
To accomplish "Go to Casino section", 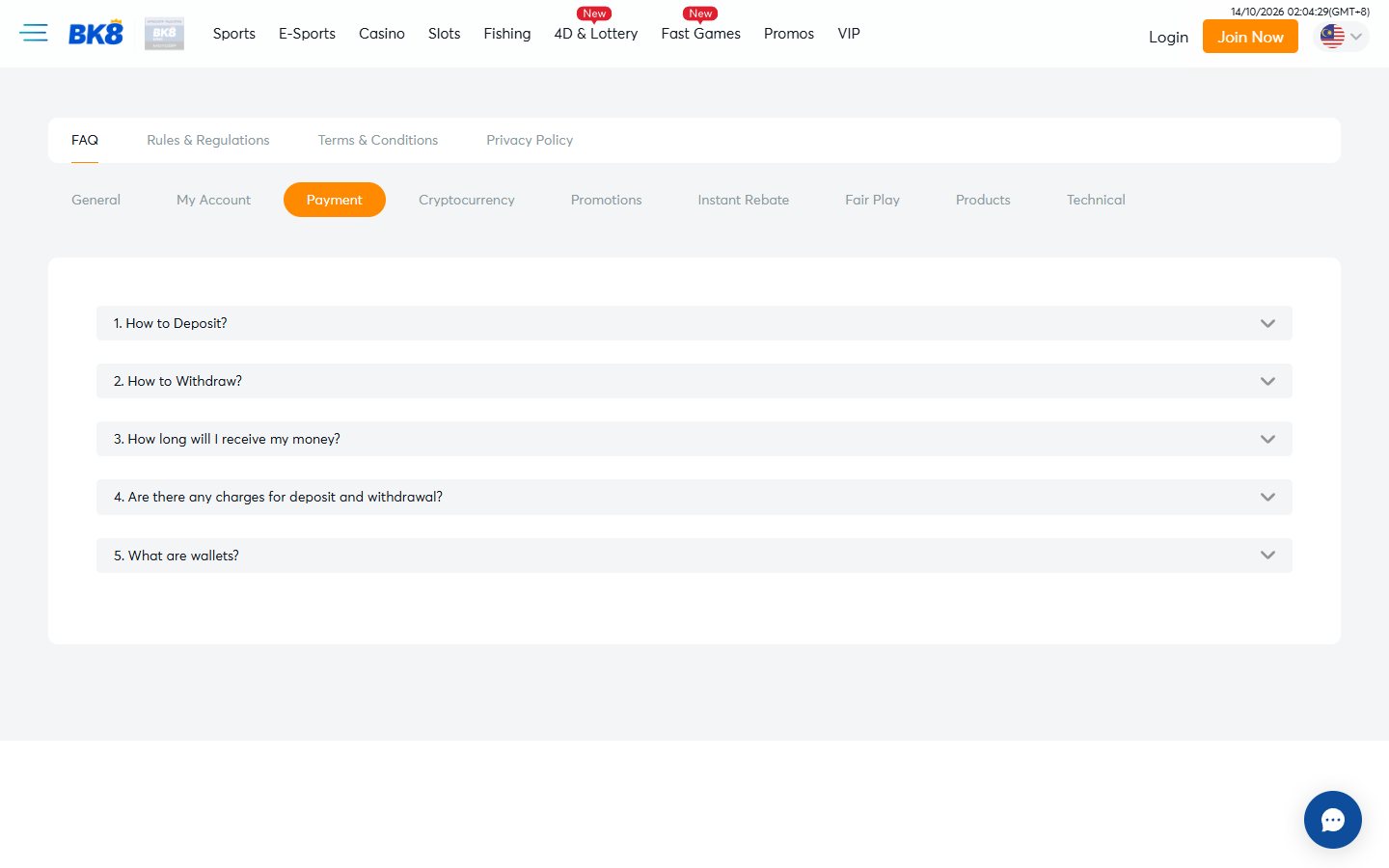I will click(x=382, y=34).
